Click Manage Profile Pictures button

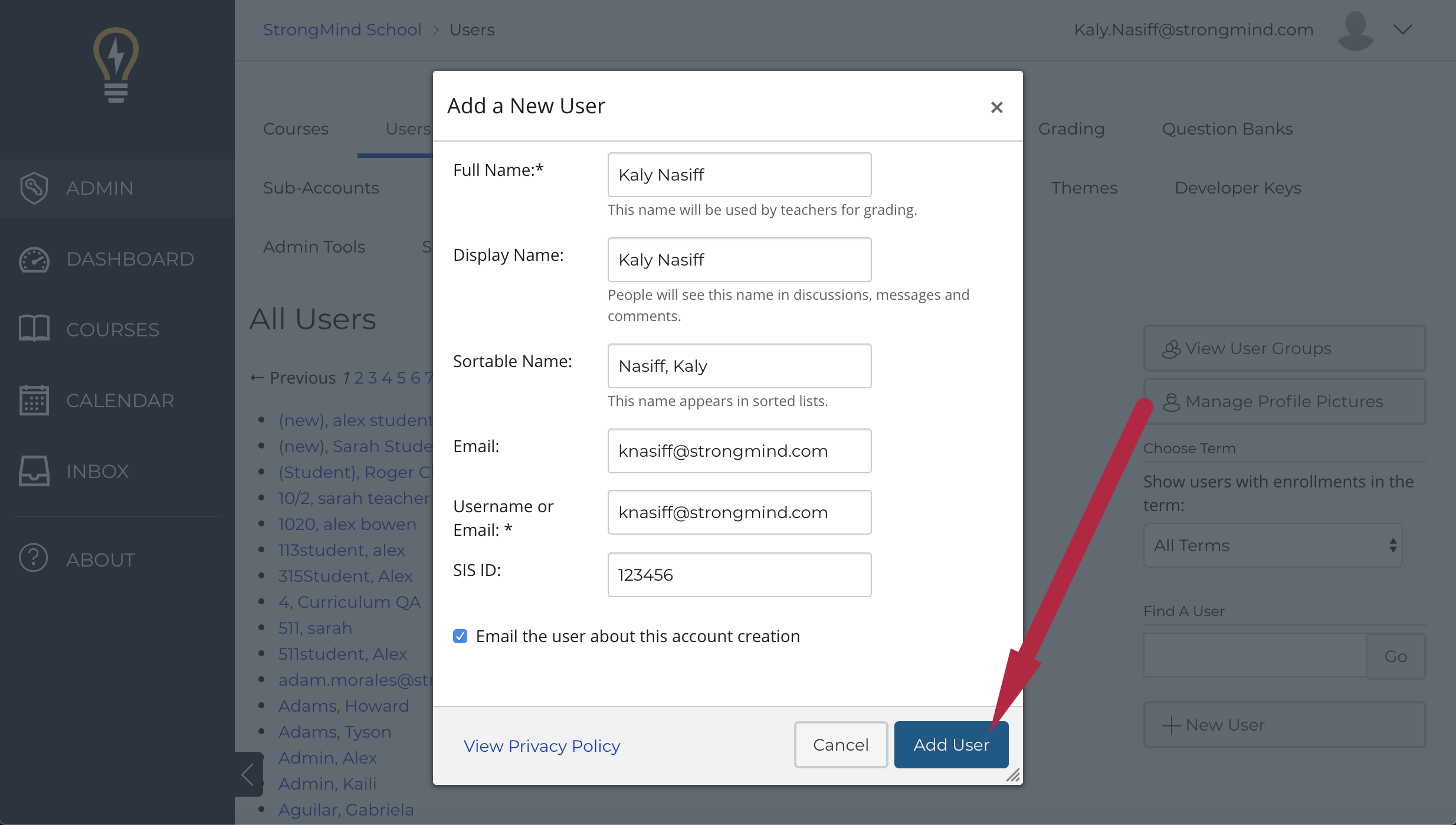[1284, 401]
